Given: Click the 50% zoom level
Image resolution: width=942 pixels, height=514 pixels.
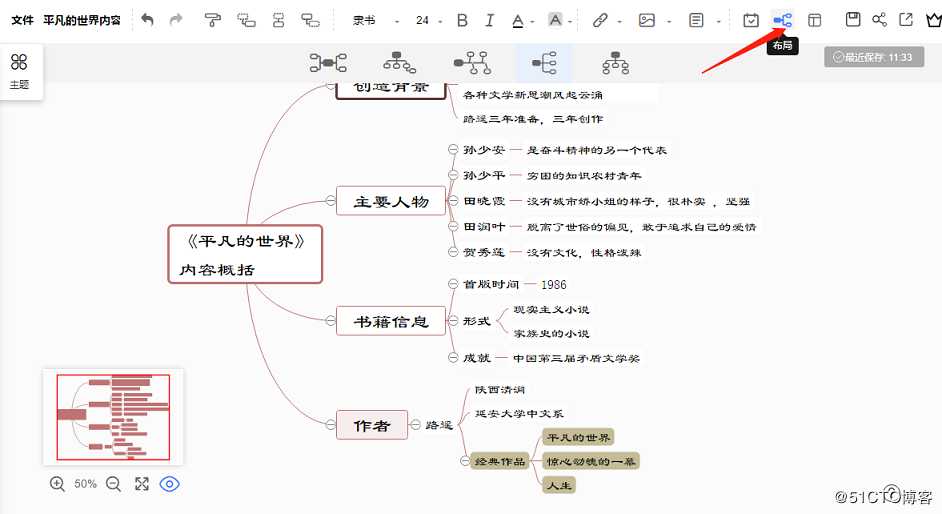Looking at the screenshot, I should click(x=85, y=483).
